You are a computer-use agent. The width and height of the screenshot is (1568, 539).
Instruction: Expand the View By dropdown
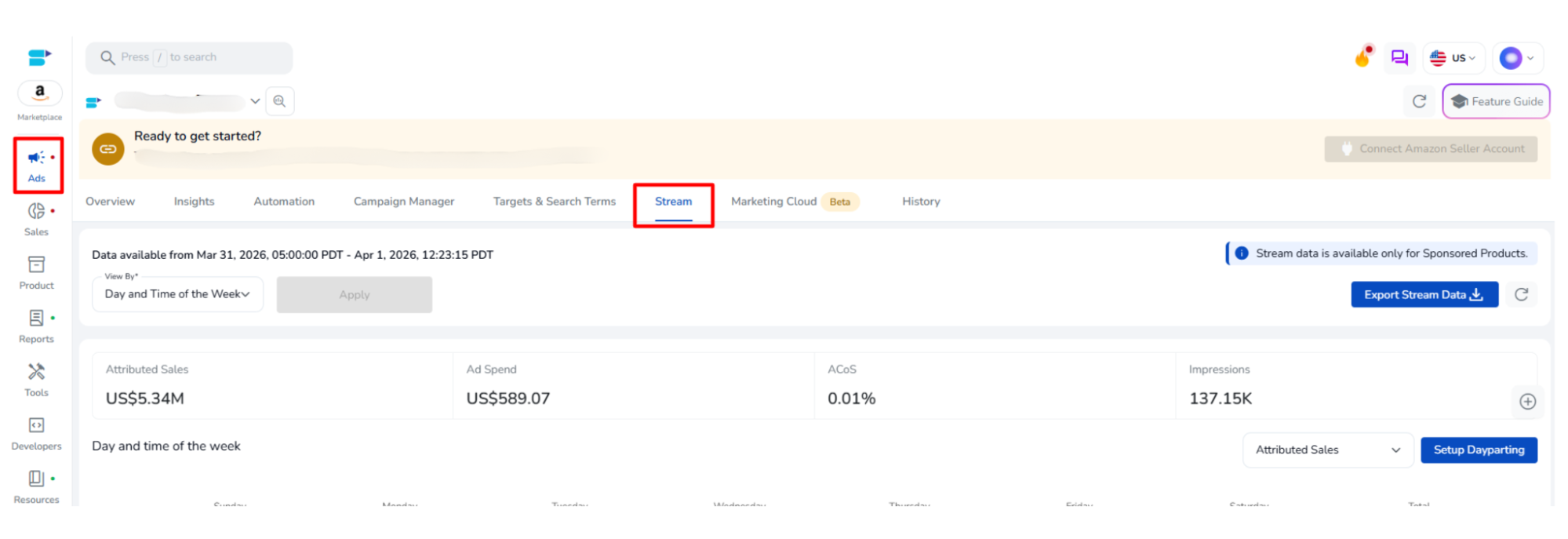[177, 294]
